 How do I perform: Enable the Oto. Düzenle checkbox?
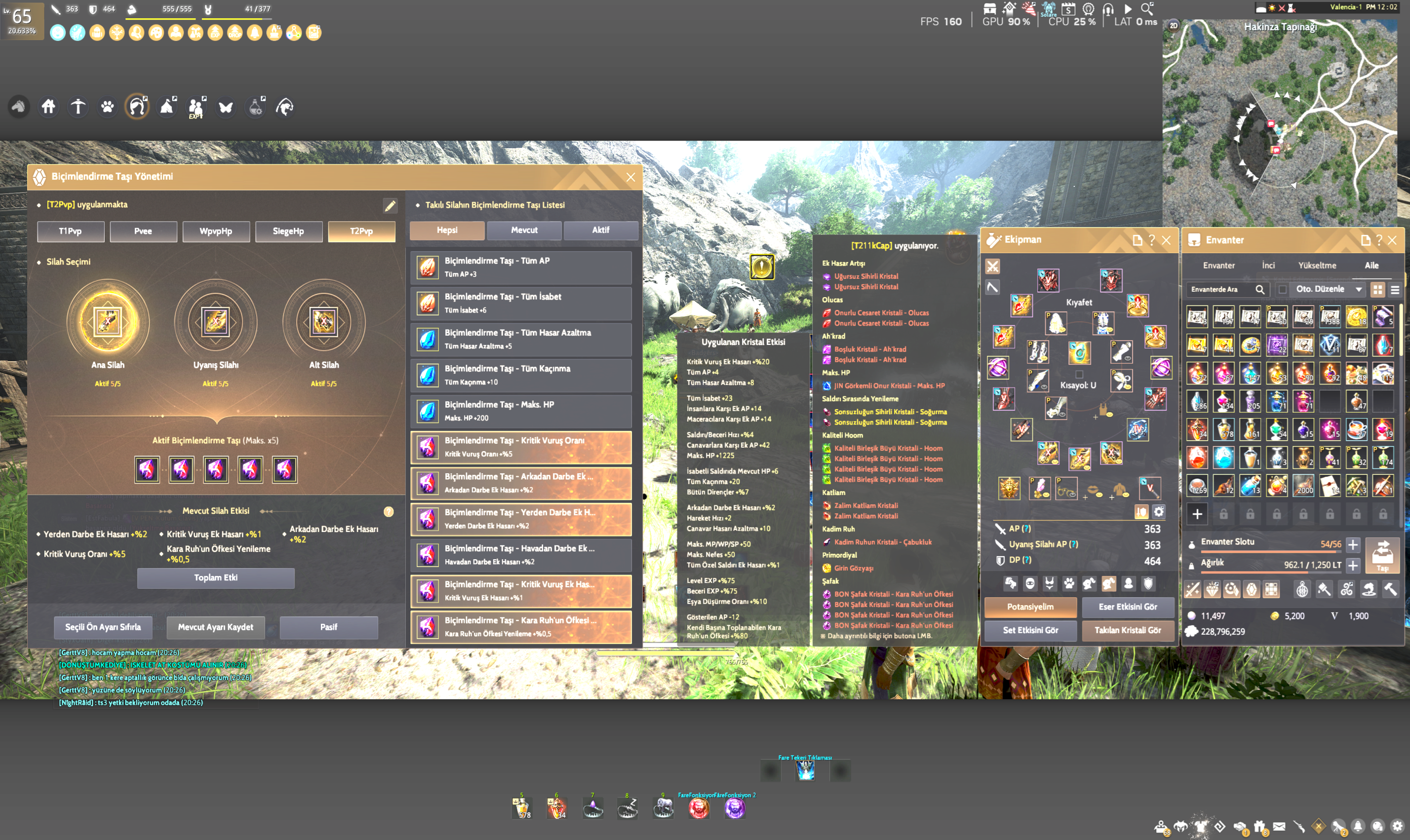[1283, 289]
